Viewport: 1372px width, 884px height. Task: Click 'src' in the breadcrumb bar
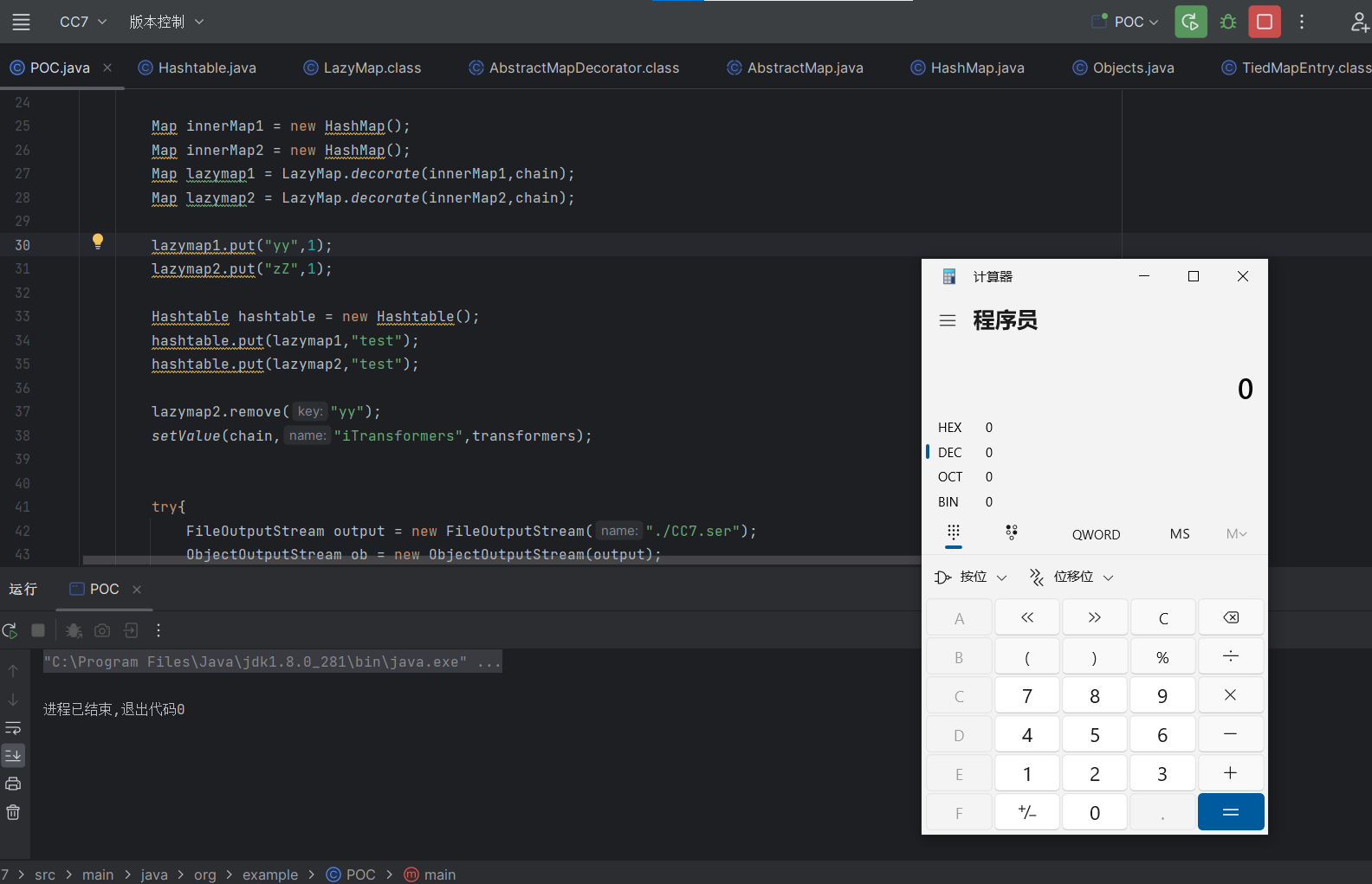(45, 874)
